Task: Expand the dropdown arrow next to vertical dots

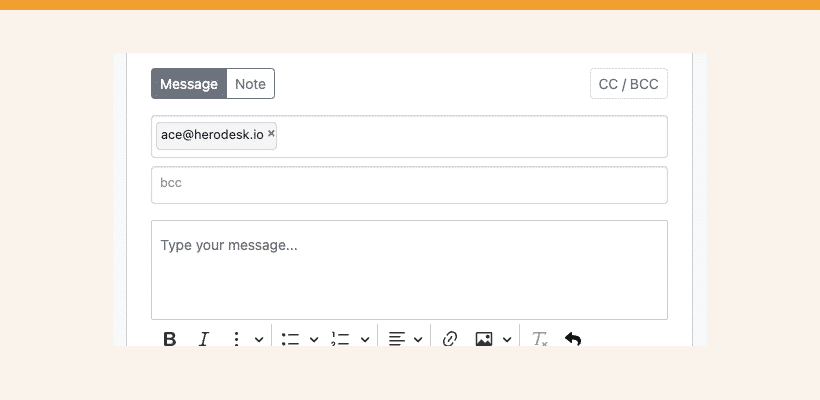Action: pyautogui.click(x=259, y=339)
